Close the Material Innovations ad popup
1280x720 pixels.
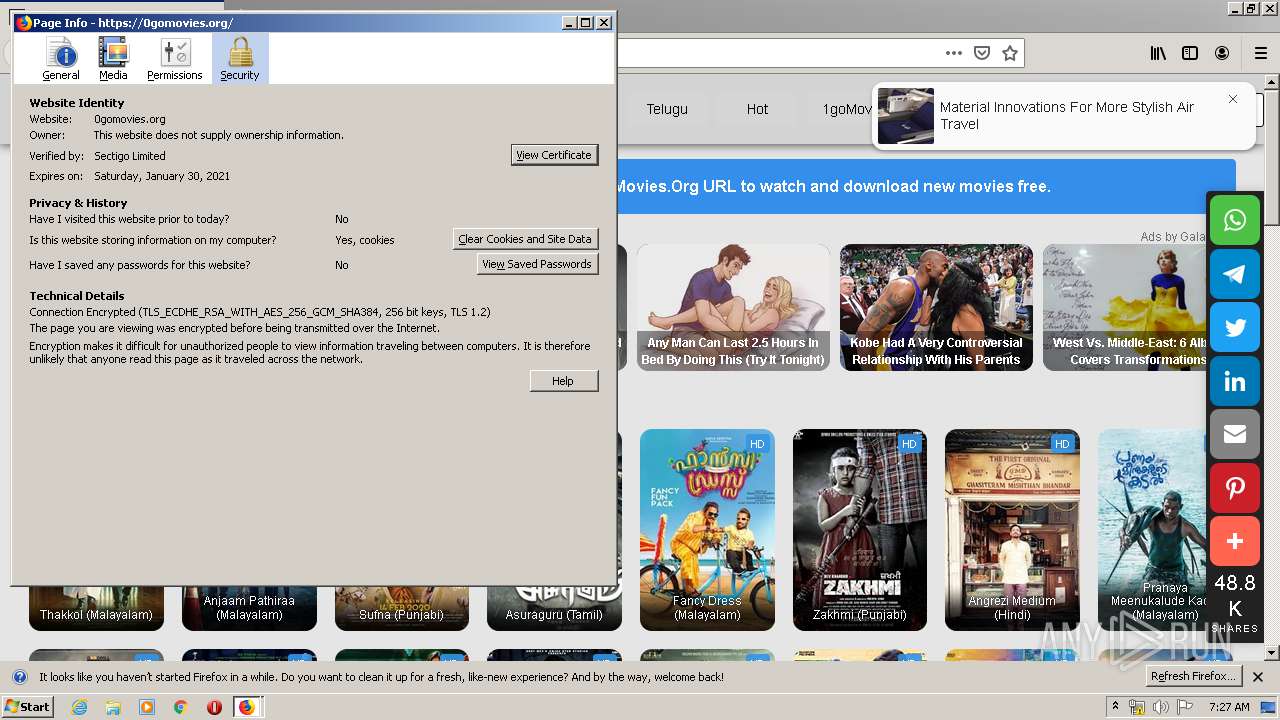click(1233, 99)
